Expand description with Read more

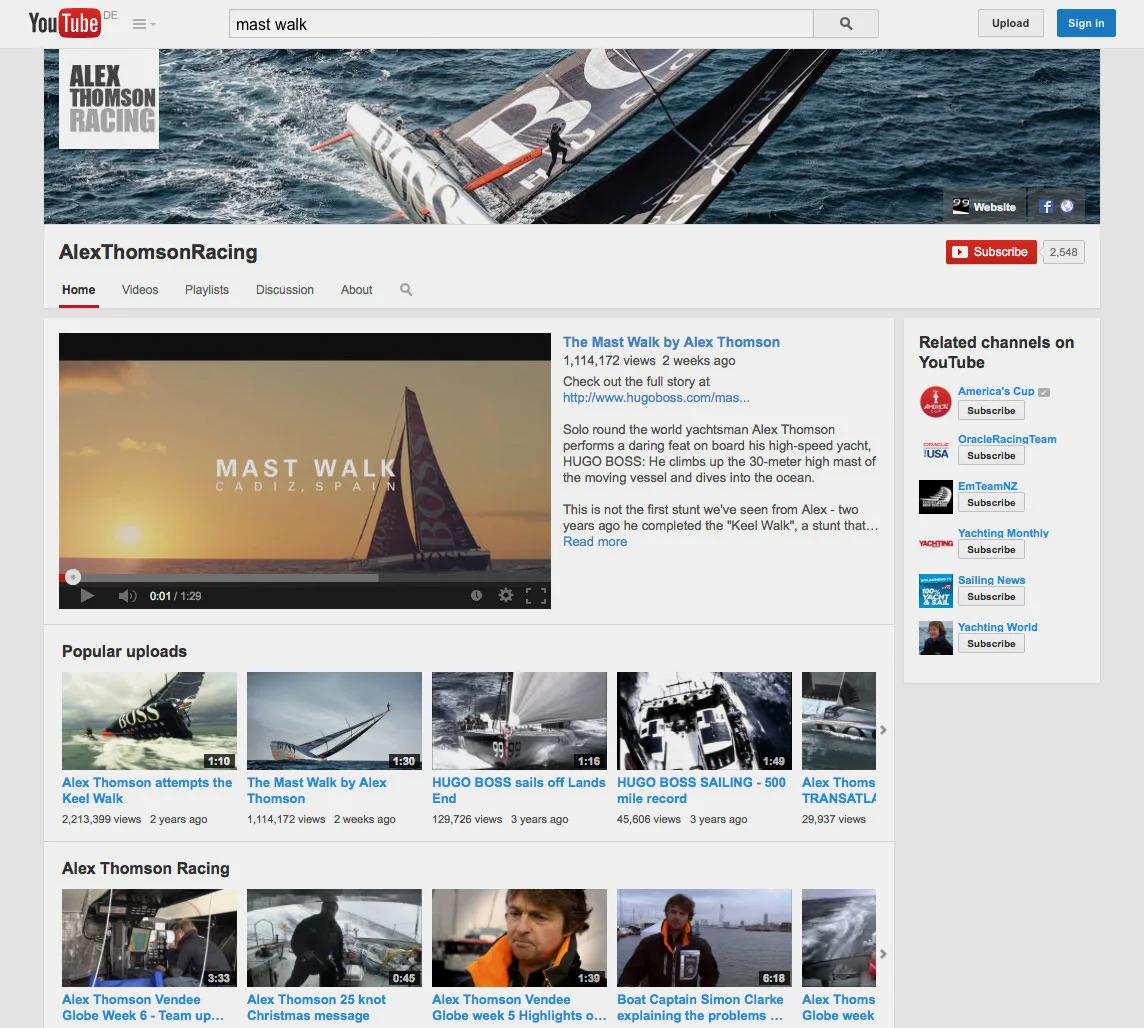pos(595,541)
